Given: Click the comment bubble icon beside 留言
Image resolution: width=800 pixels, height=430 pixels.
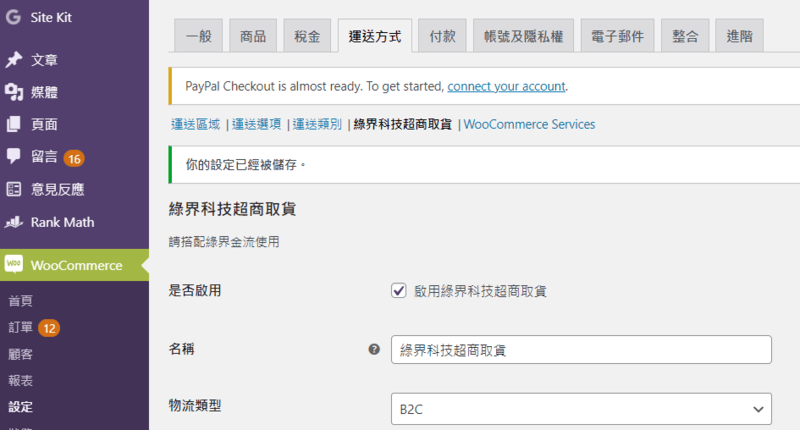Looking at the screenshot, I should (14, 157).
